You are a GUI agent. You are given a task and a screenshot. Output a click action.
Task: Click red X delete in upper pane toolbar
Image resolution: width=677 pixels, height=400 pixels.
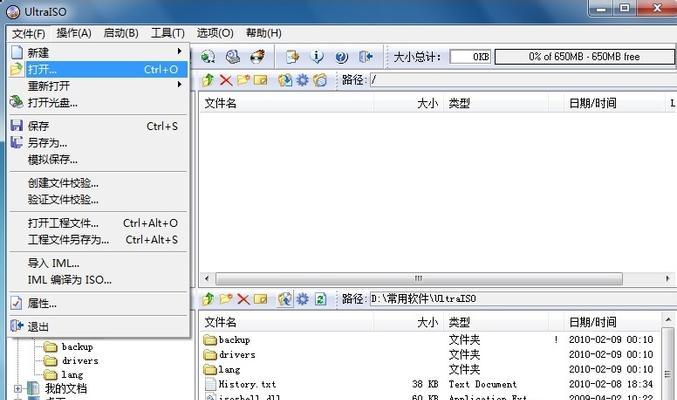click(226, 80)
